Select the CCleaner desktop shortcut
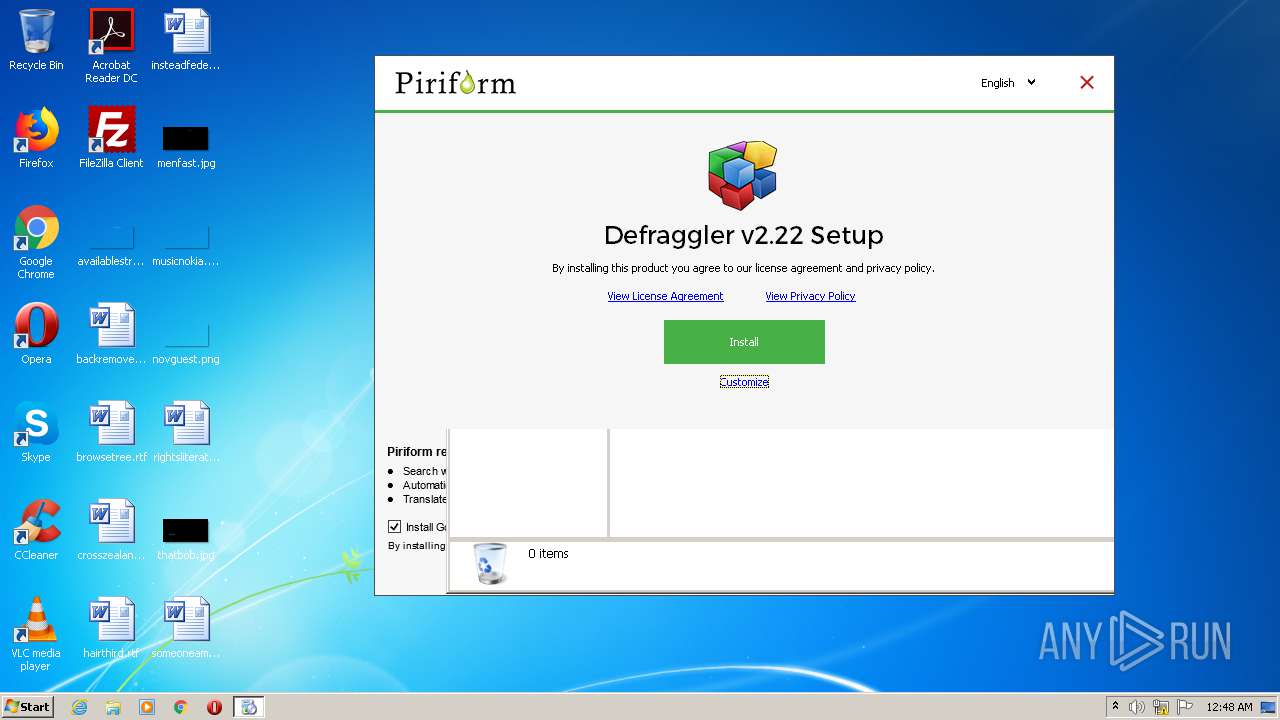 pos(36,530)
